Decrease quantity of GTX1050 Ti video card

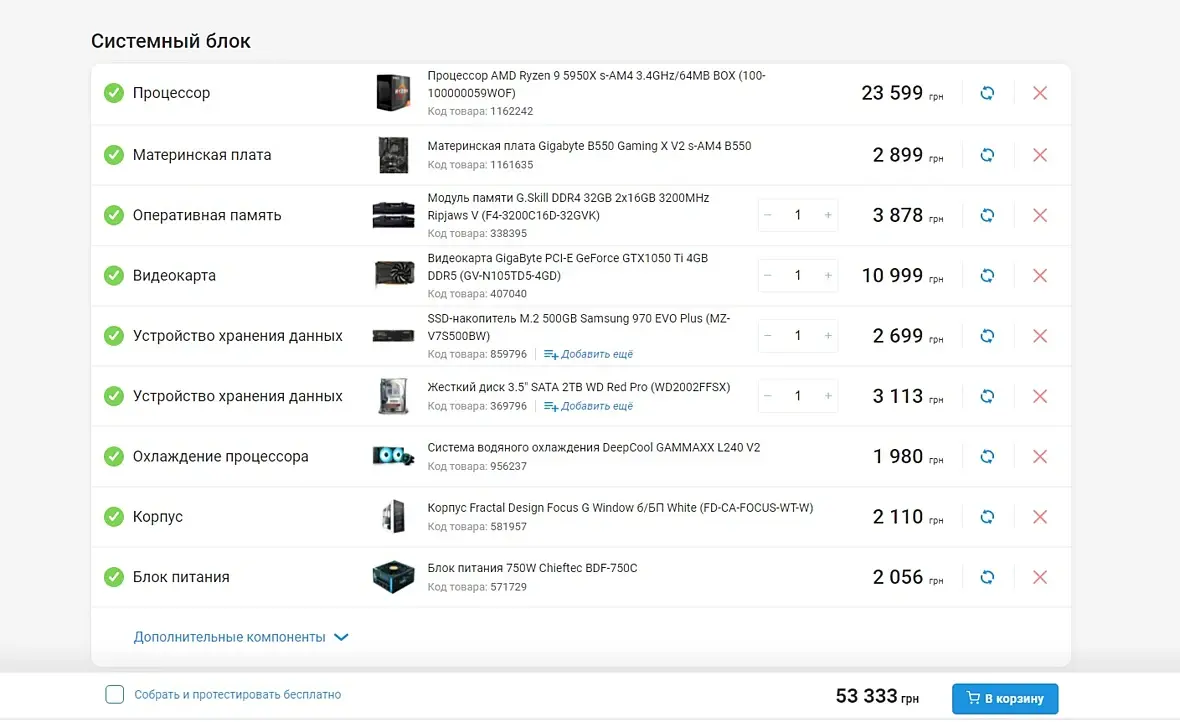click(768, 276)
